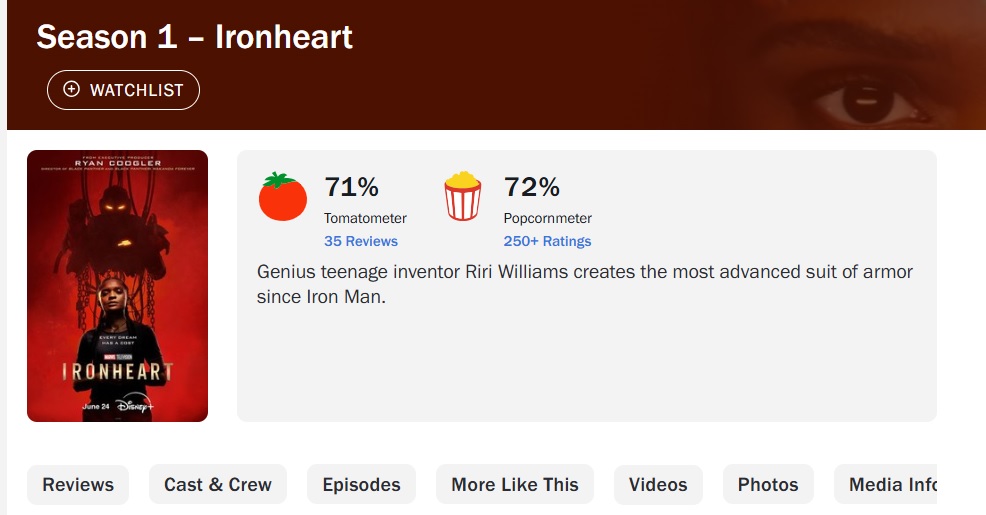Click the popcorn bucket Popcornmeter icon
986x515 pixels.
(462, 196)
